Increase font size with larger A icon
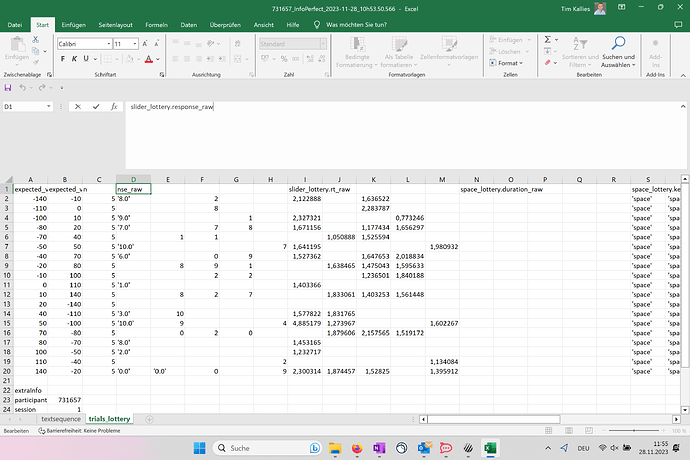The width and height of the screenshot is (690, 460). tap(145, 44)
